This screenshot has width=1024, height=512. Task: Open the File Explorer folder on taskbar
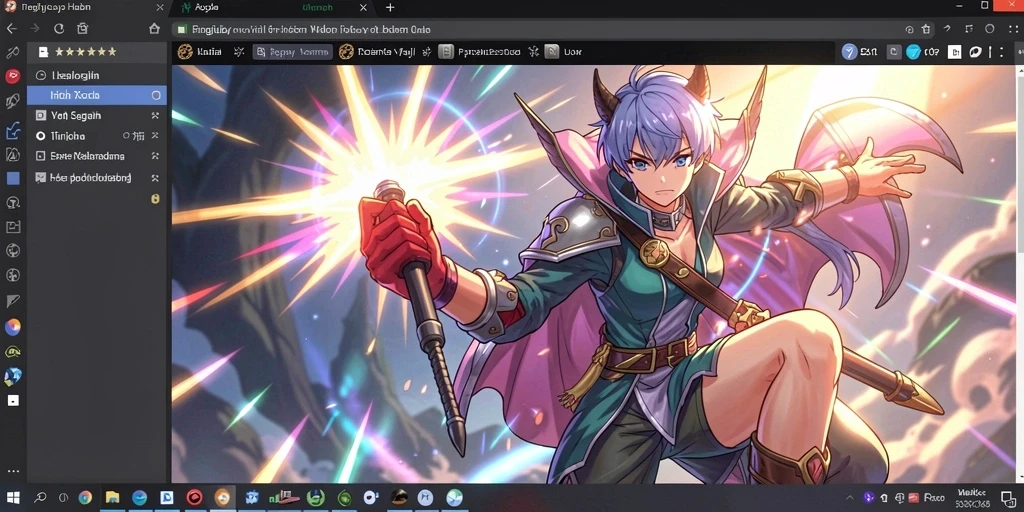(x=112, y=498)
